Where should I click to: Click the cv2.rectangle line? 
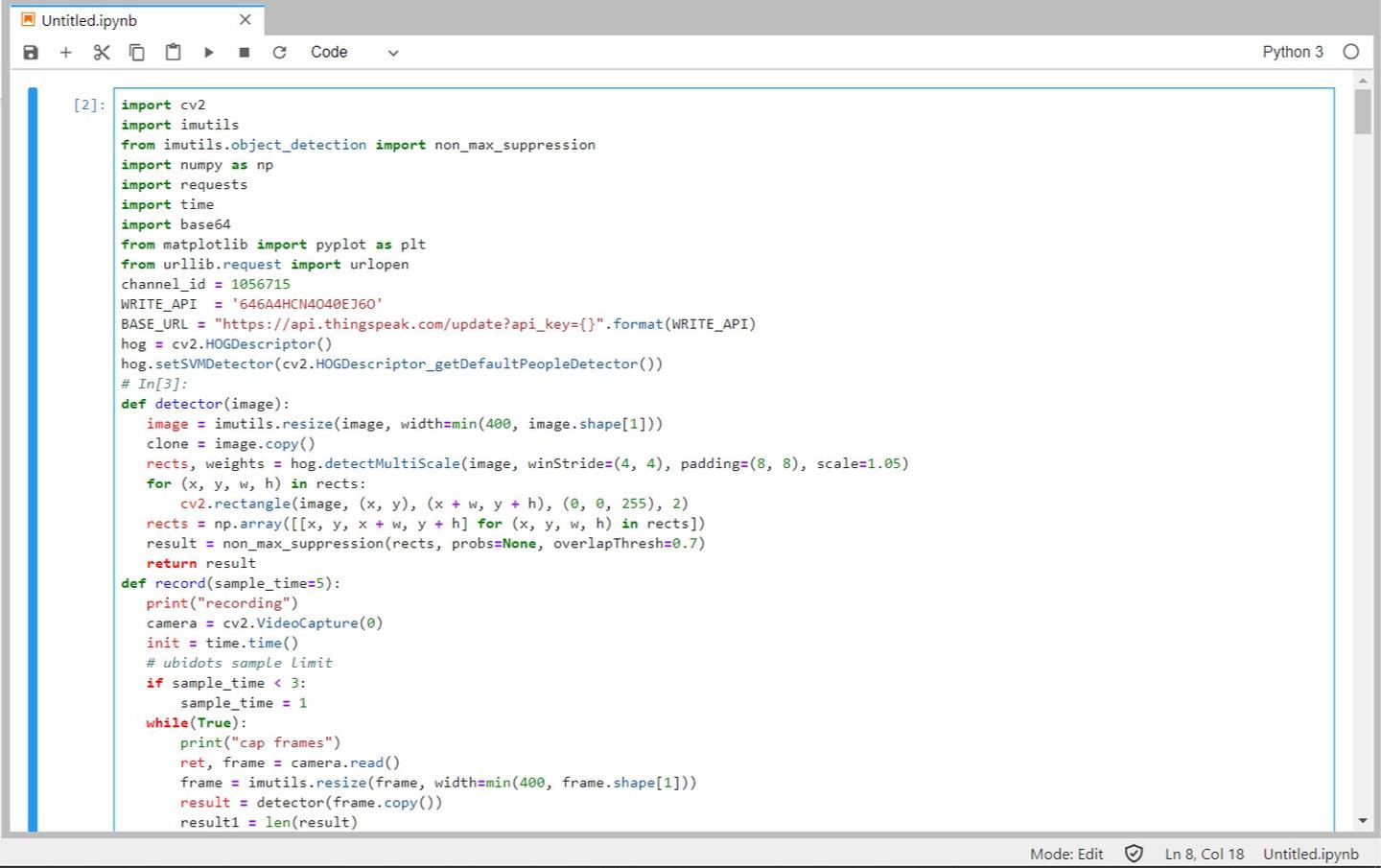pyautogui.click(x=434, y=504)
